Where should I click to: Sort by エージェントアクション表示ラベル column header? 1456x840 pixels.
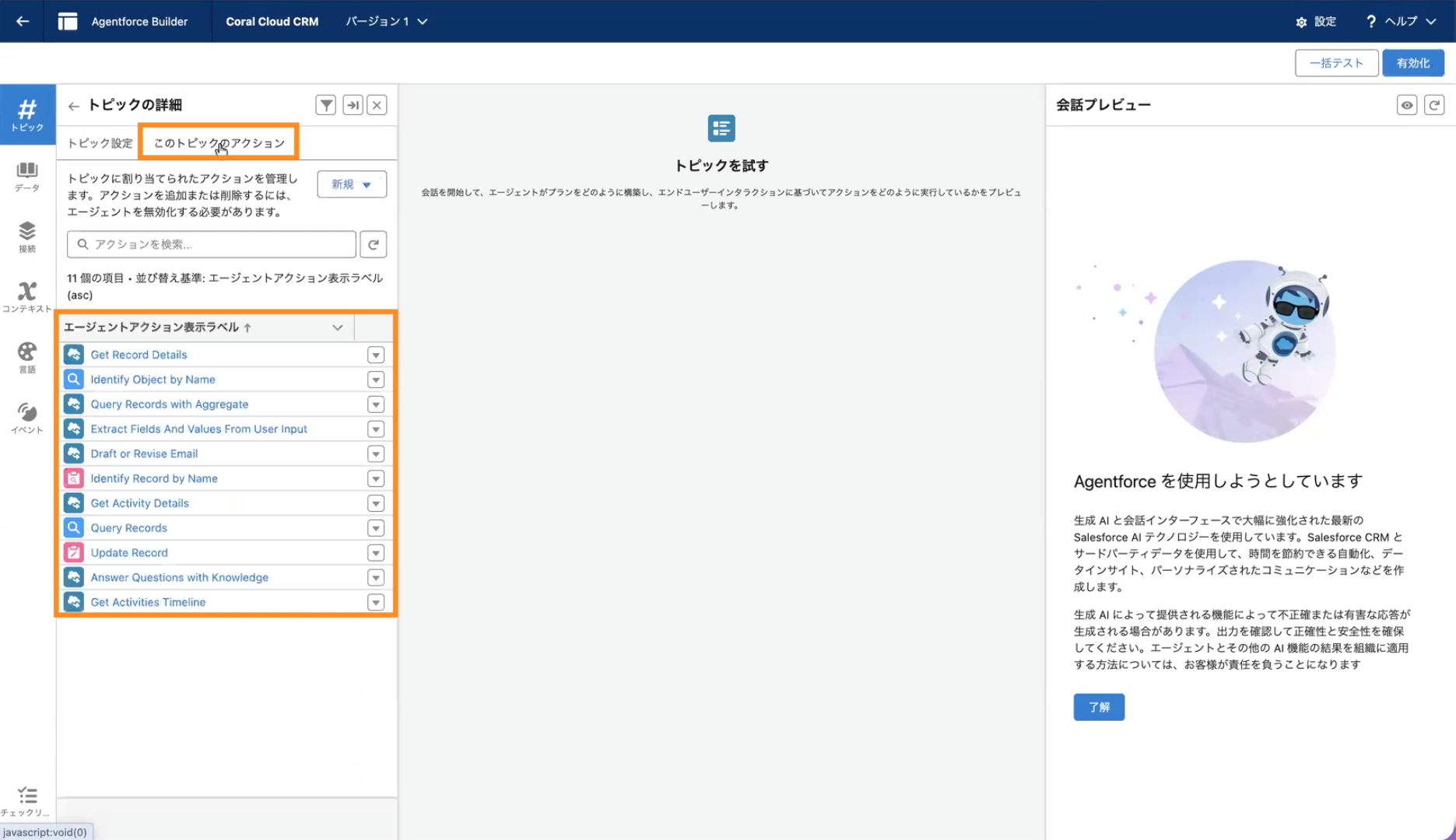(x=158, y=327)
